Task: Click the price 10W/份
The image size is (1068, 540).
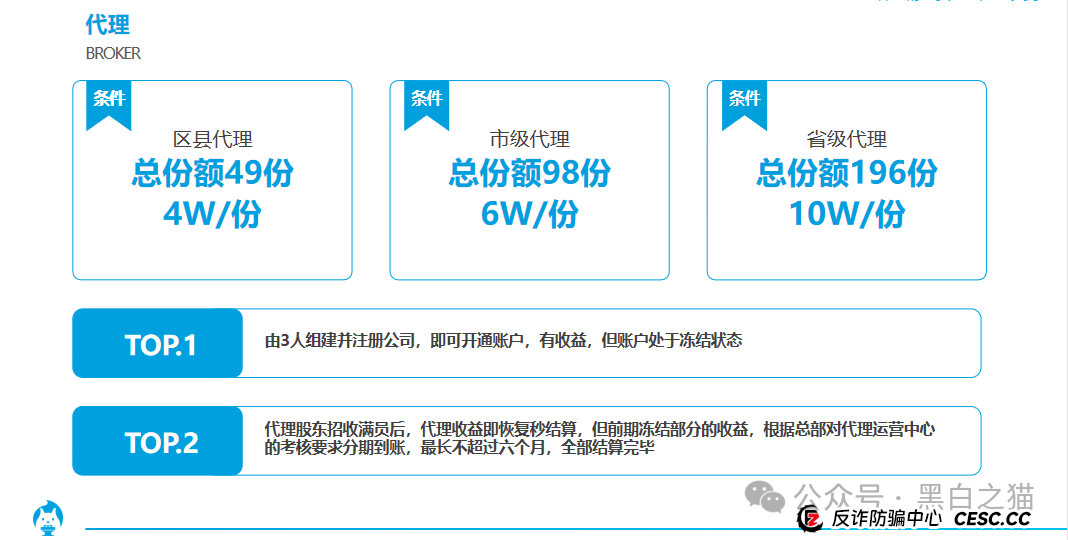Action: pos(847,214)
